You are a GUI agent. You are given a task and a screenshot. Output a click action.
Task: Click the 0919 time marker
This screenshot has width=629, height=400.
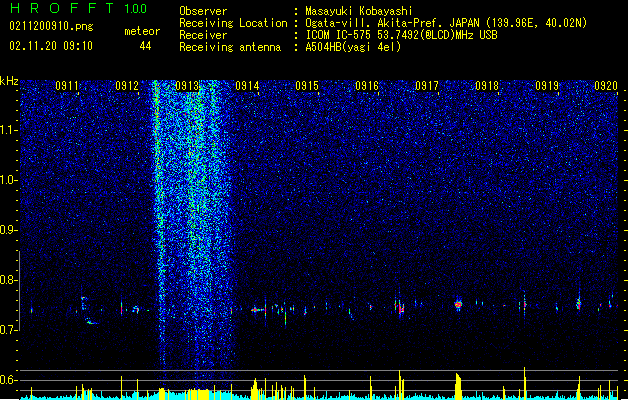[x=547, y=86]
